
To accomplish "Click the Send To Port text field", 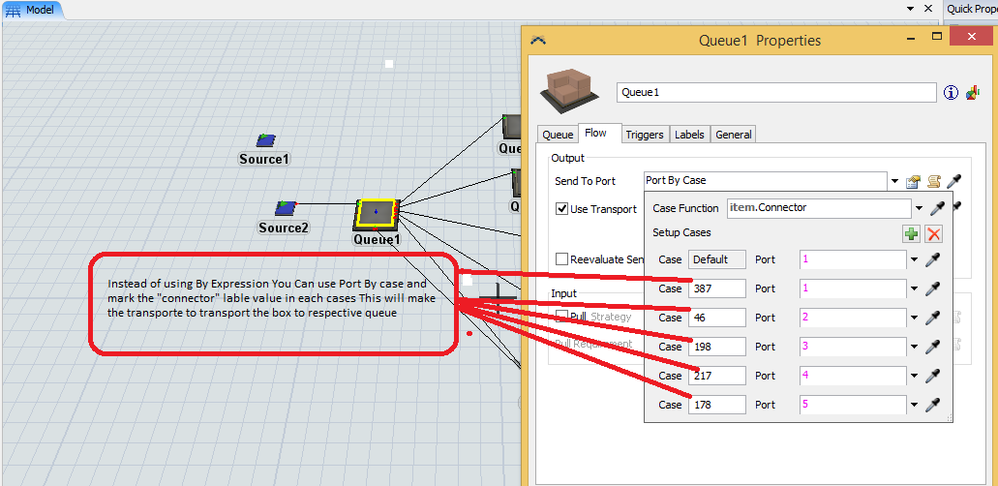I will [766, 181].
